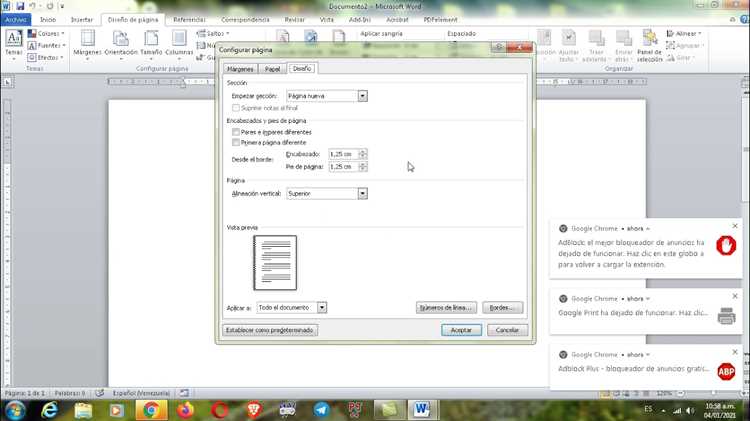
Task: Expand the Aplicar a dropdown
Action: pos(322,307)
